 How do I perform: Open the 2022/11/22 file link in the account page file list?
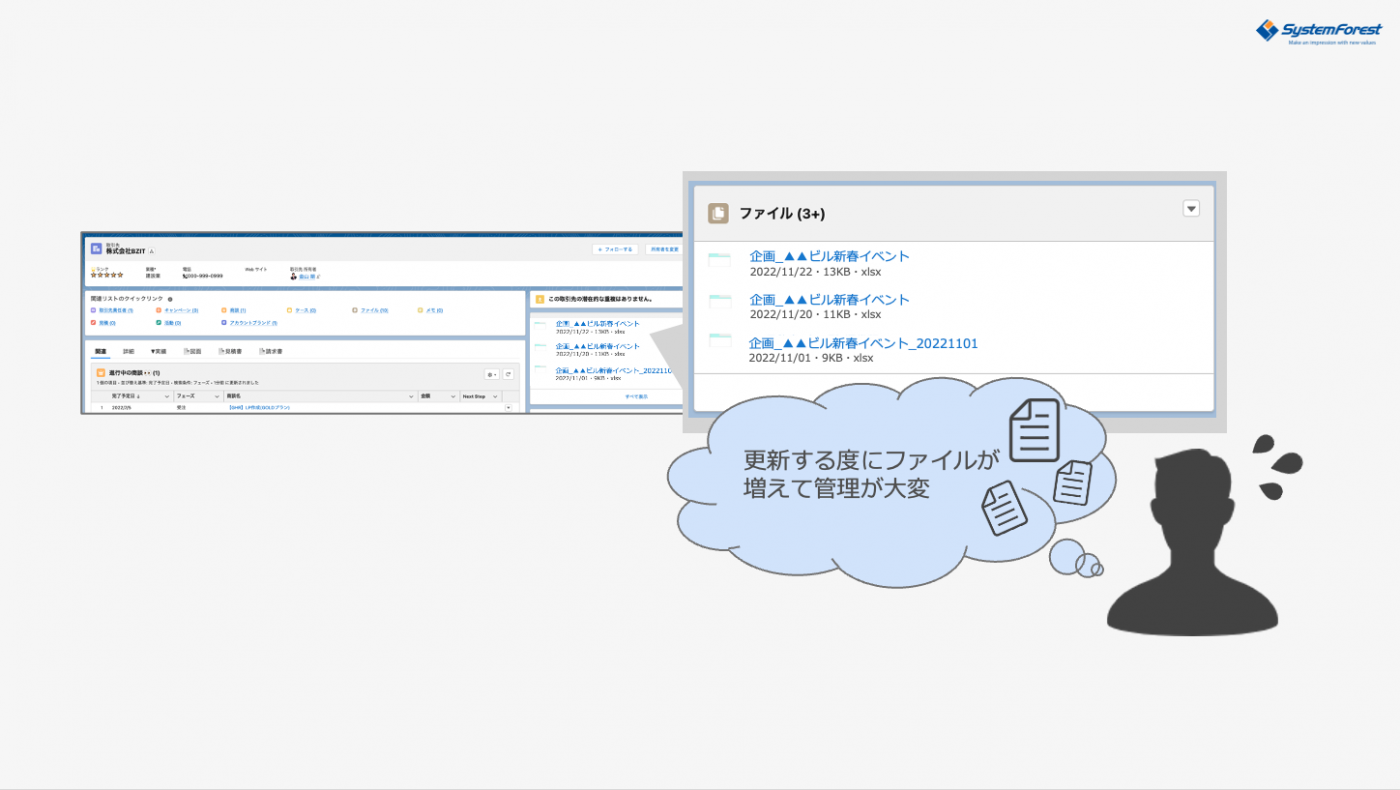click(597, 323)
